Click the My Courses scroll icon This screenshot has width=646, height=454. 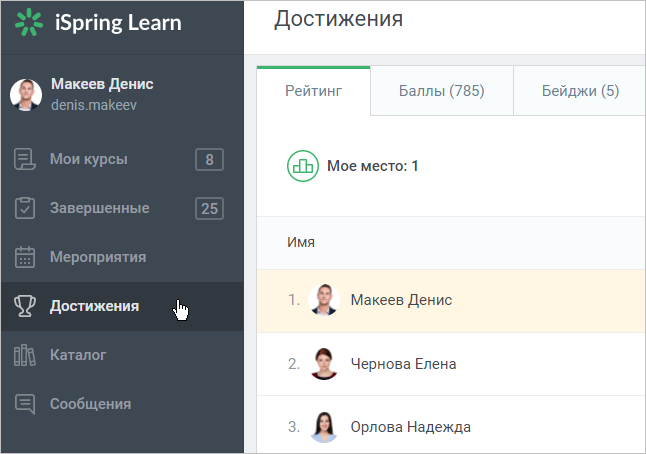click(x=25, y=159)
